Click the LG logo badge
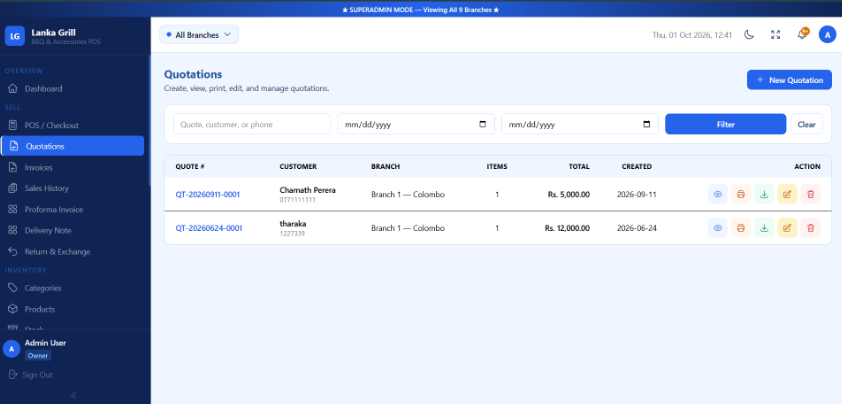 pos(15,36)
